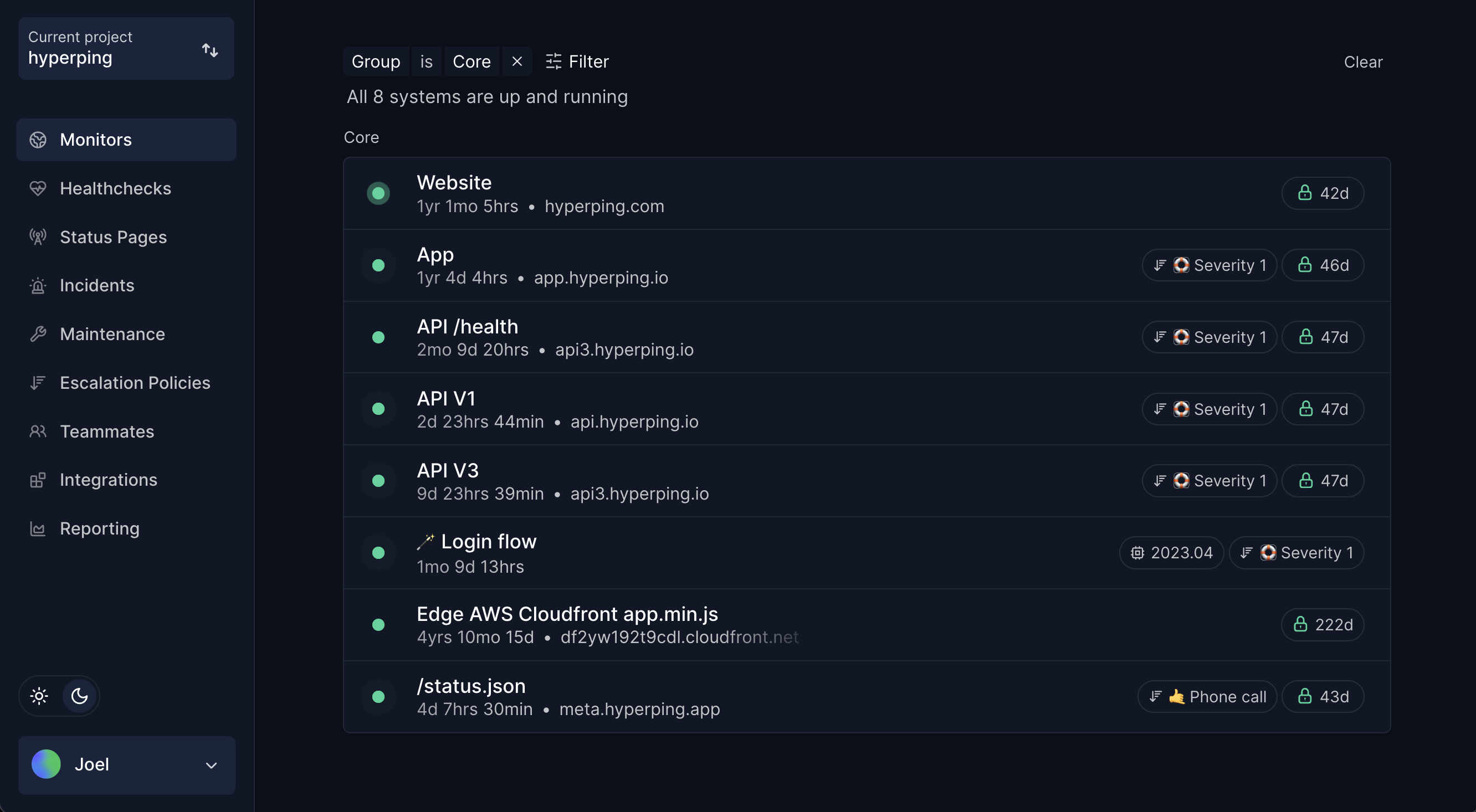Click the Maintenance wrench icon
The width and height of the screenshot is (1476, 812).
point(38,334)
